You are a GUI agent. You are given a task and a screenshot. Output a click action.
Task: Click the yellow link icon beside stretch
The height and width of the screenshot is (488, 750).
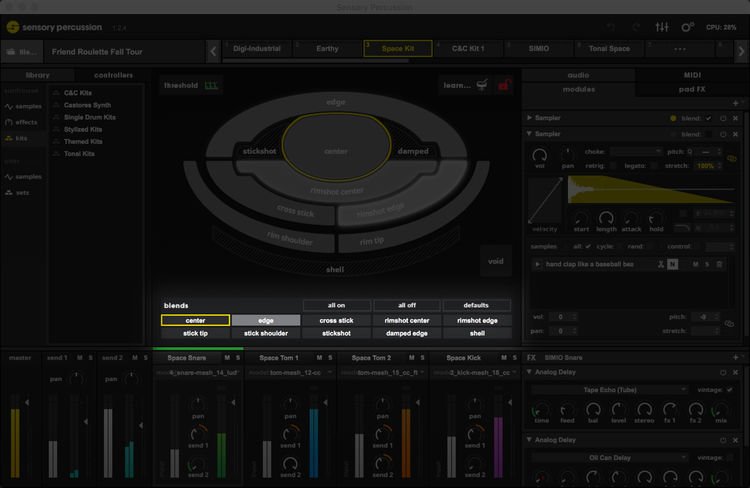coord(731,158)
